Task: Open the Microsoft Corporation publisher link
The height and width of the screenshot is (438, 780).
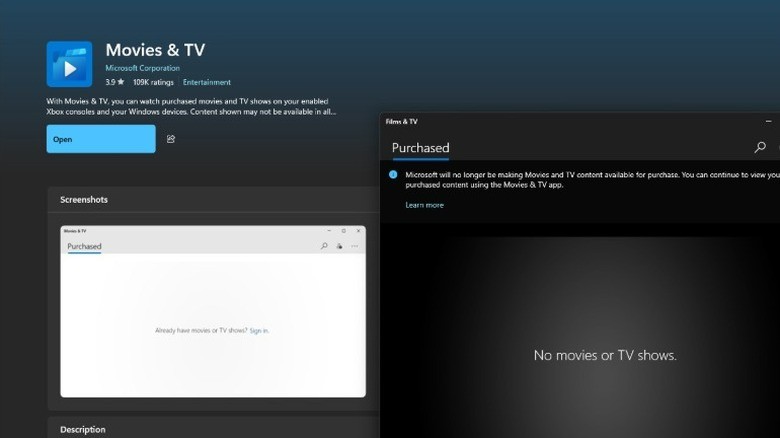Action: [x=143, y=68]
